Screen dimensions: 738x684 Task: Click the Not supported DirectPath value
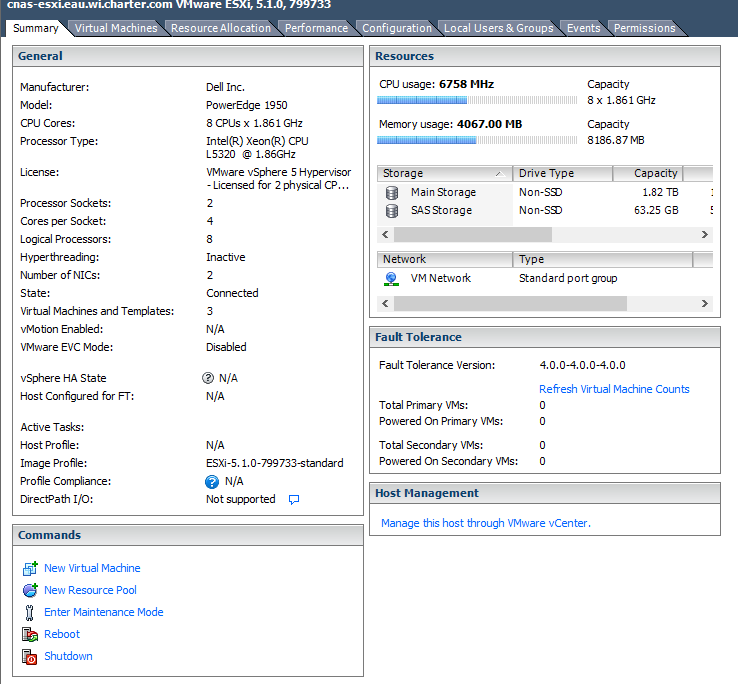coord(241,499)
